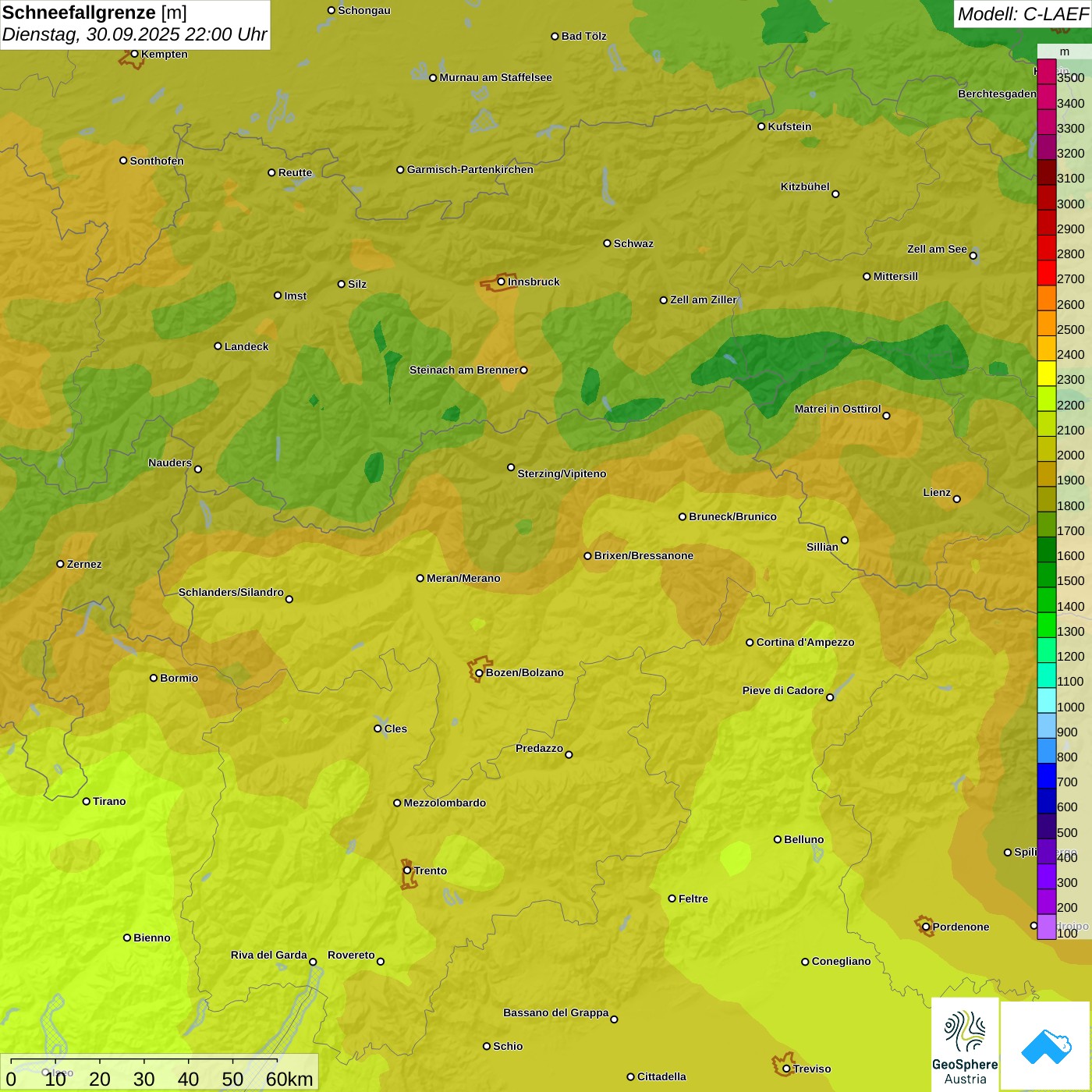Click the Feltre marker dot
The width and height of the screenshot is (1092, 1092).
coord(672,899)
